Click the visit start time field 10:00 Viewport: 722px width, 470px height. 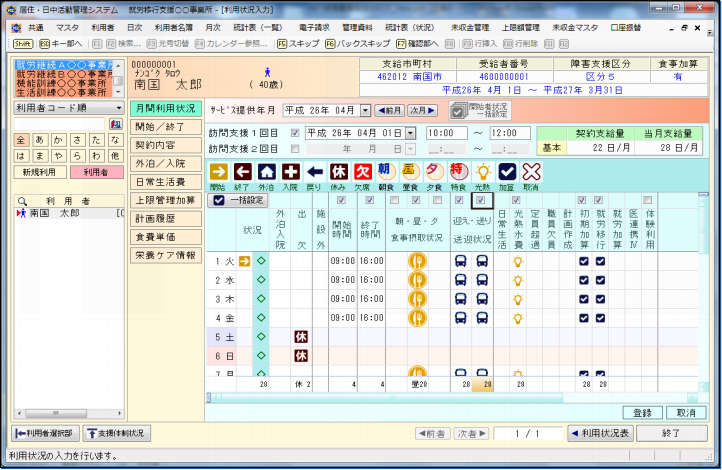447,133
